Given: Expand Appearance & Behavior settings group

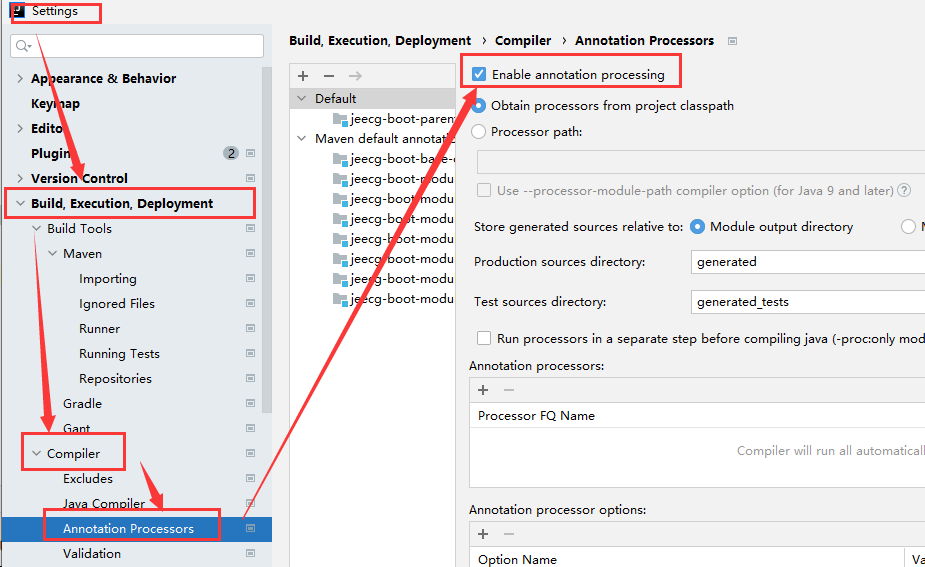Looking at the screenshot, I should [x=20, y=78].
